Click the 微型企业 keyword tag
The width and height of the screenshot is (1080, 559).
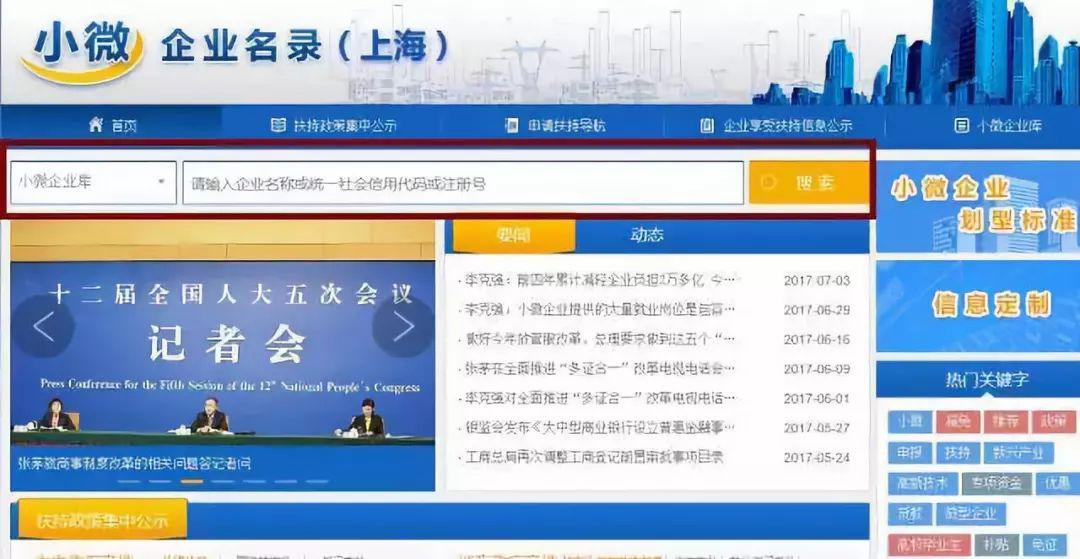(970, 514)
